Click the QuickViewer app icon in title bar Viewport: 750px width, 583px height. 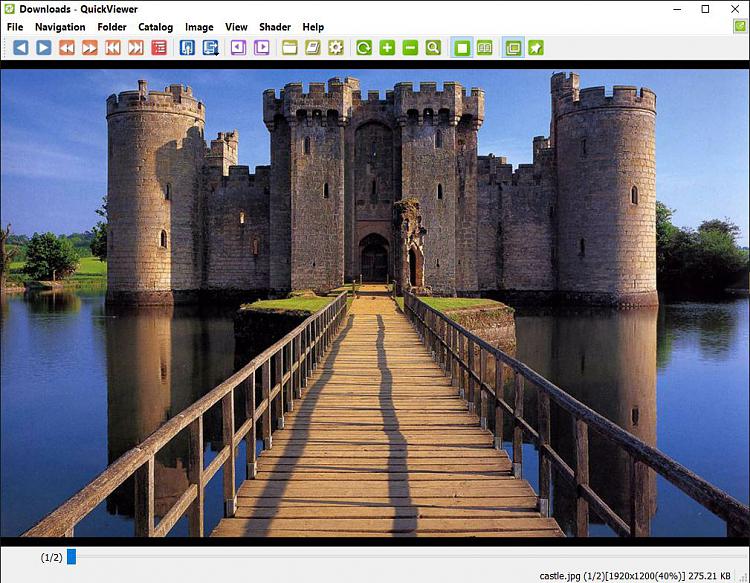(9, 9)
